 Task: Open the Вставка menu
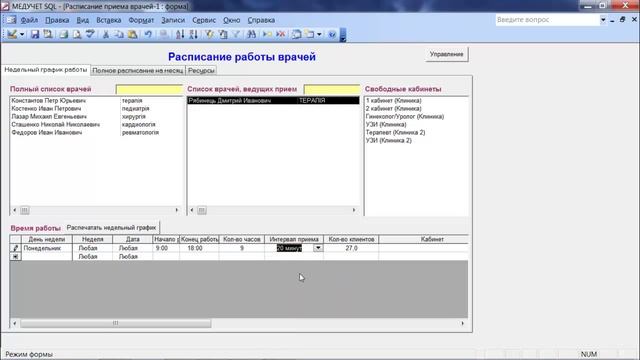coord(109,20)
